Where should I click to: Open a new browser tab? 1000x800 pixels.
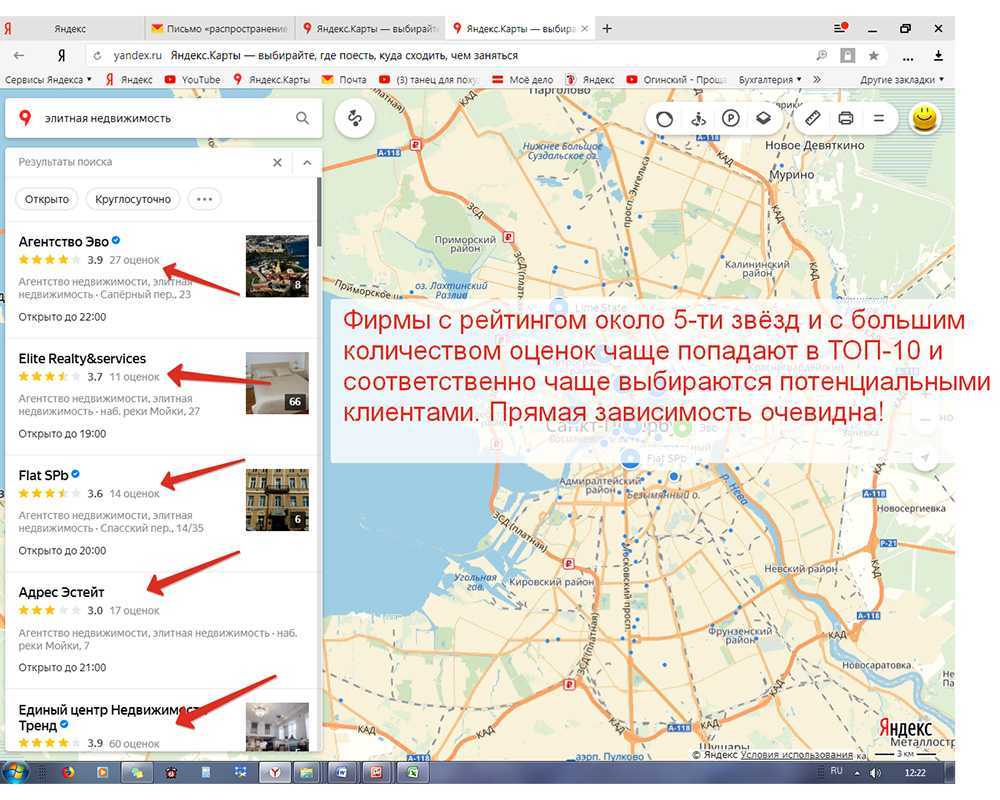click(x=607, y=29)
